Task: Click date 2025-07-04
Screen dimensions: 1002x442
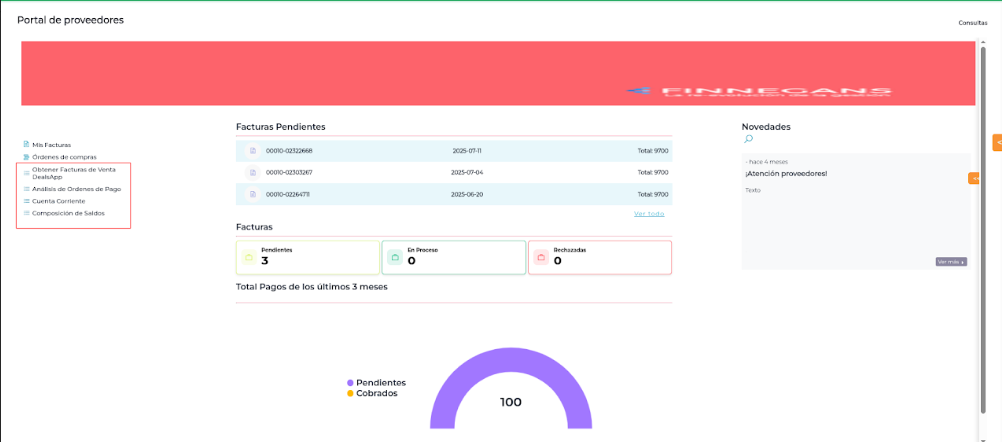Action: (x=466, y=172)
